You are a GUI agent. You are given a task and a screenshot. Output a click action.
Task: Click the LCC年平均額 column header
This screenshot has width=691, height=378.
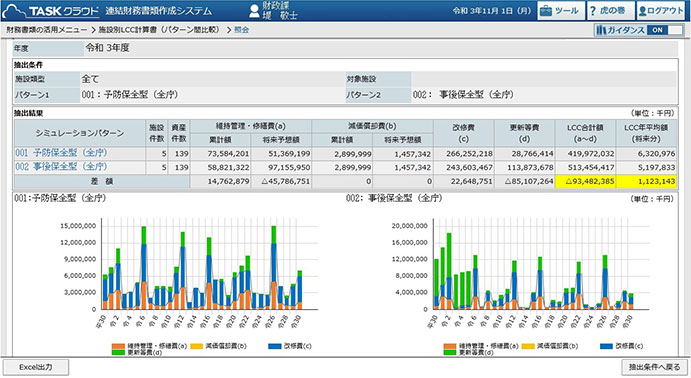click(646, 133)
